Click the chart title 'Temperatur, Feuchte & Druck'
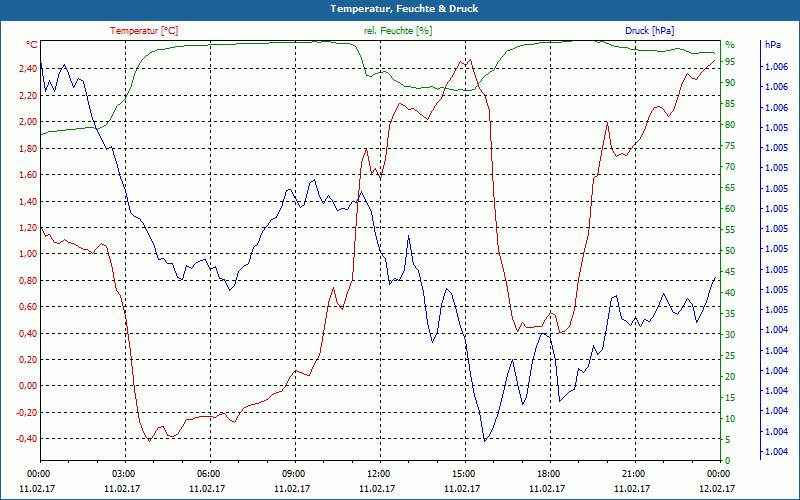Viewport: 800px width, 500px height. pos(404,9)
